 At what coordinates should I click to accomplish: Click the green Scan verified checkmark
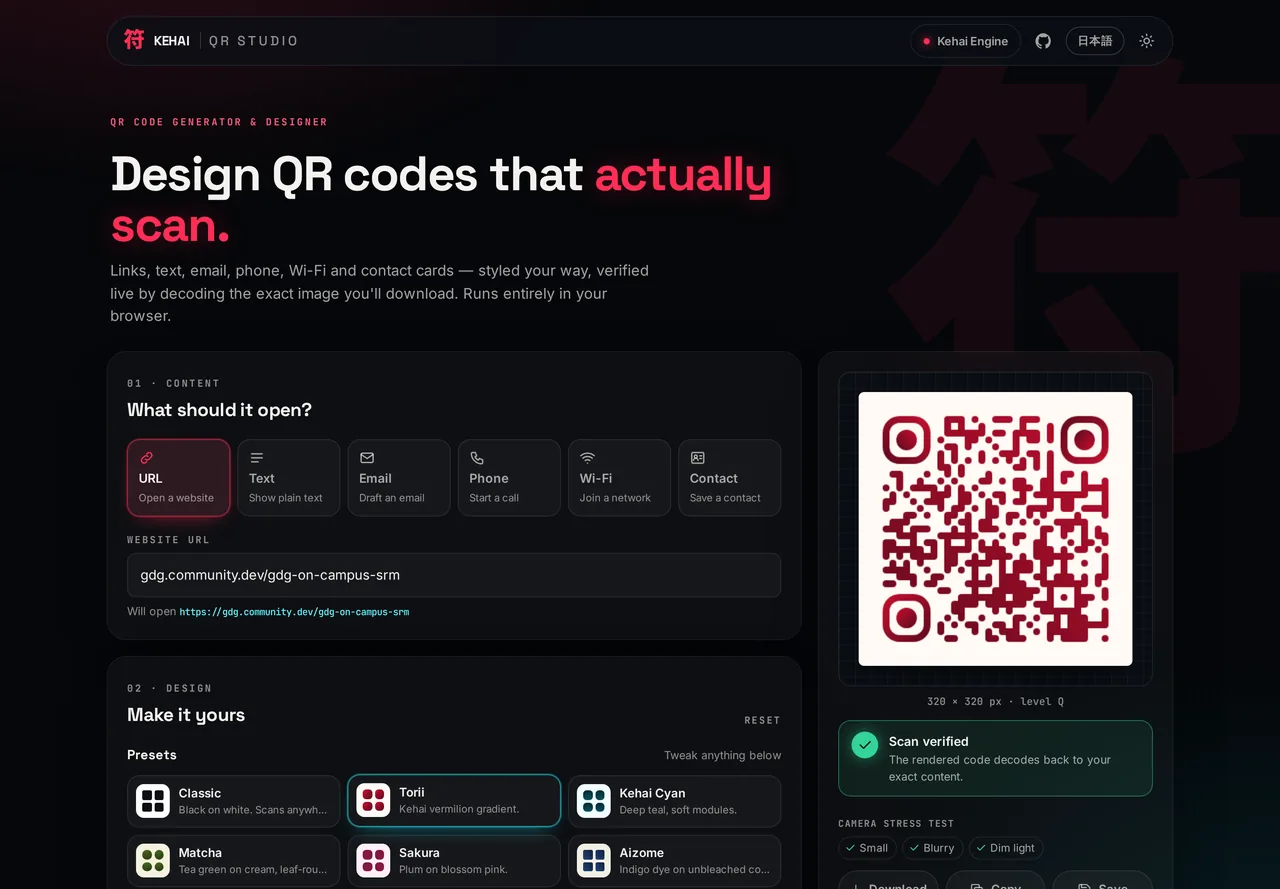(864, 744)
